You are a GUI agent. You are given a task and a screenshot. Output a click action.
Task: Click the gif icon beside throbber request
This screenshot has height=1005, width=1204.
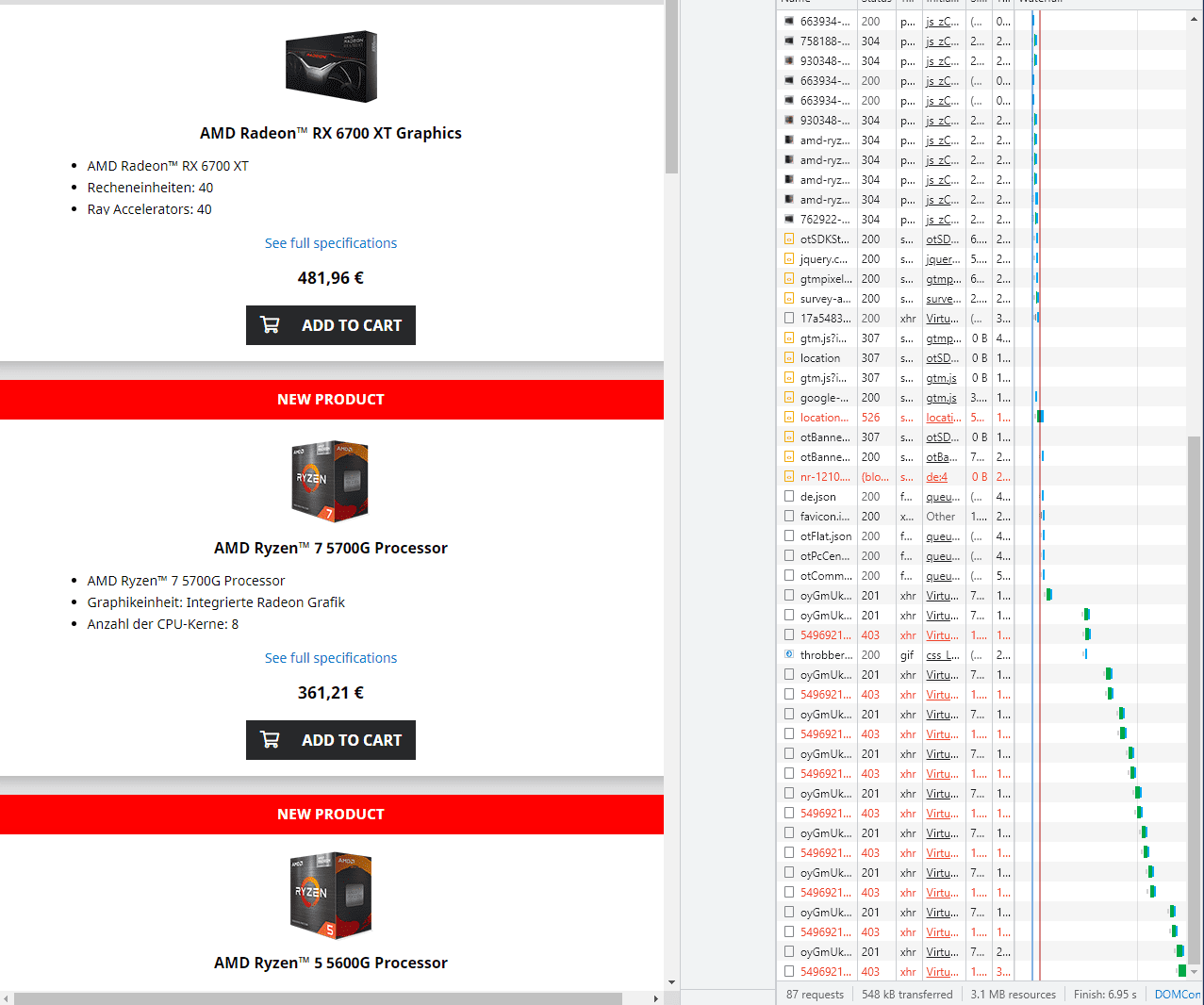click(789, 655)
